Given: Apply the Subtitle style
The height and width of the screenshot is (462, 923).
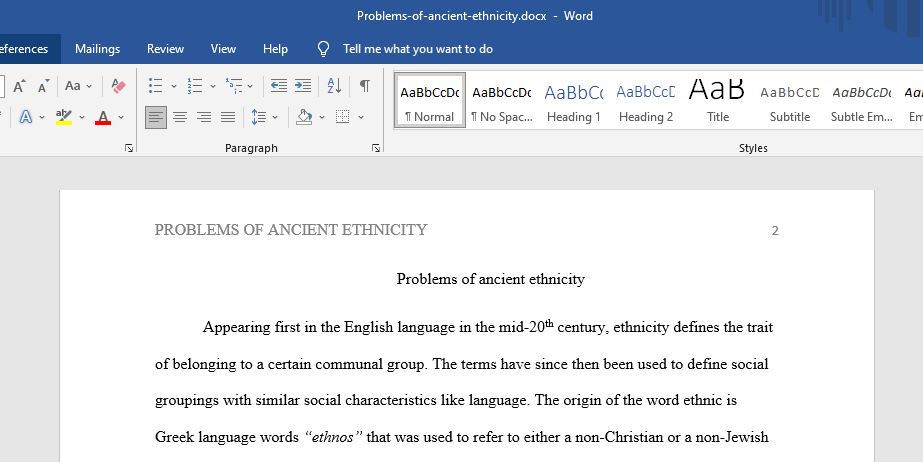Looking at the screenshot, I should coord(790,100).
